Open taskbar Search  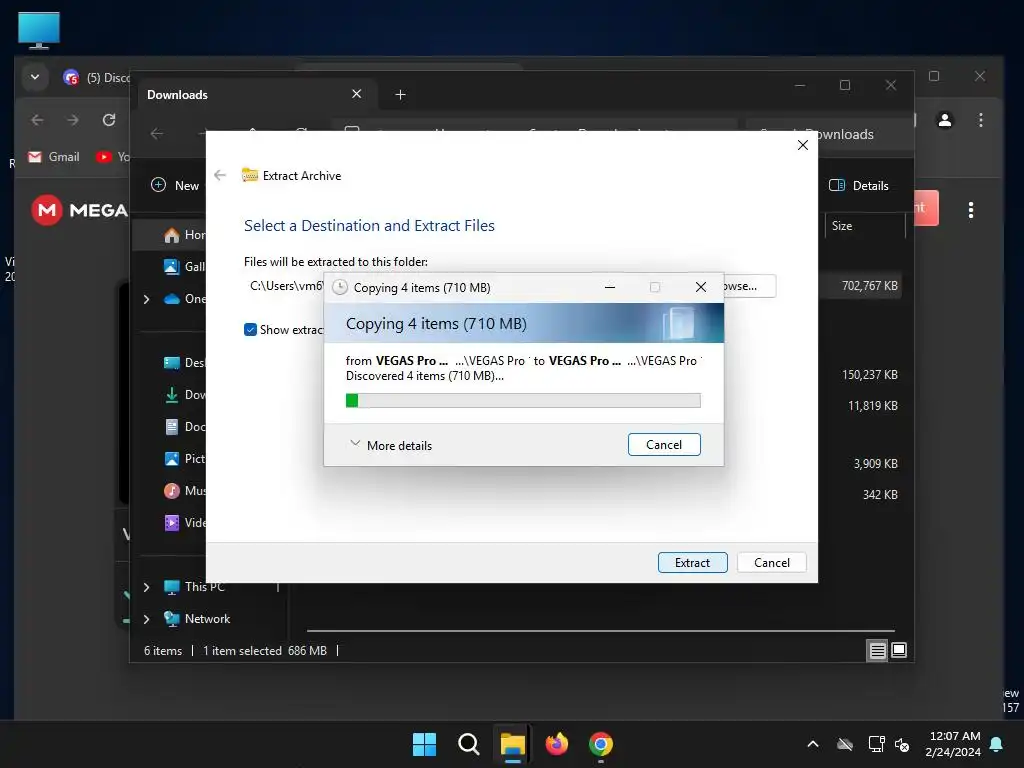point(468,744)
